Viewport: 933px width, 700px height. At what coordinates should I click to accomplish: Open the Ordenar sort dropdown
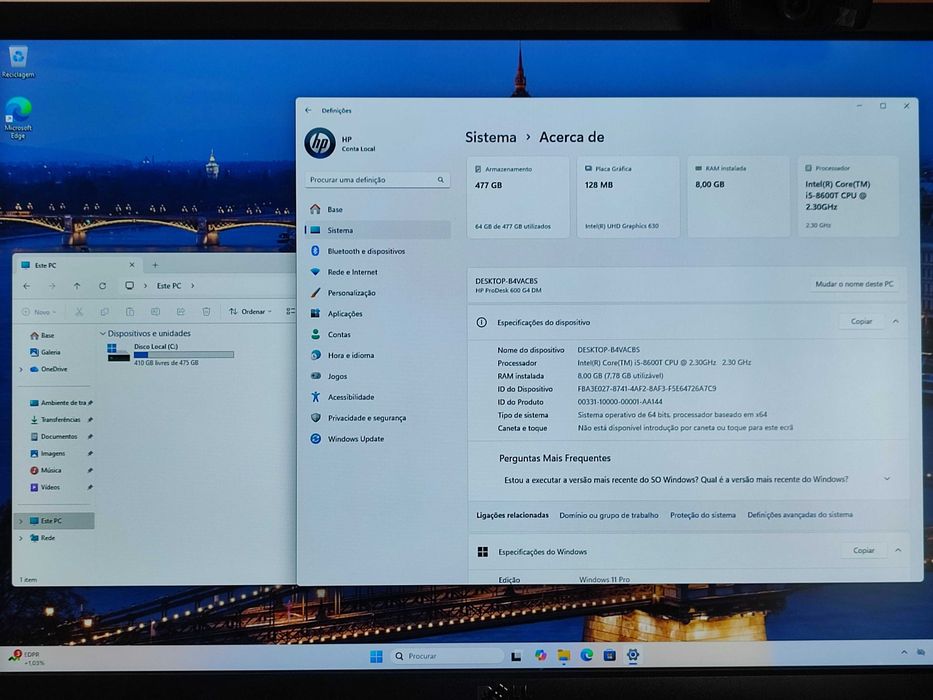pos(251,311)
